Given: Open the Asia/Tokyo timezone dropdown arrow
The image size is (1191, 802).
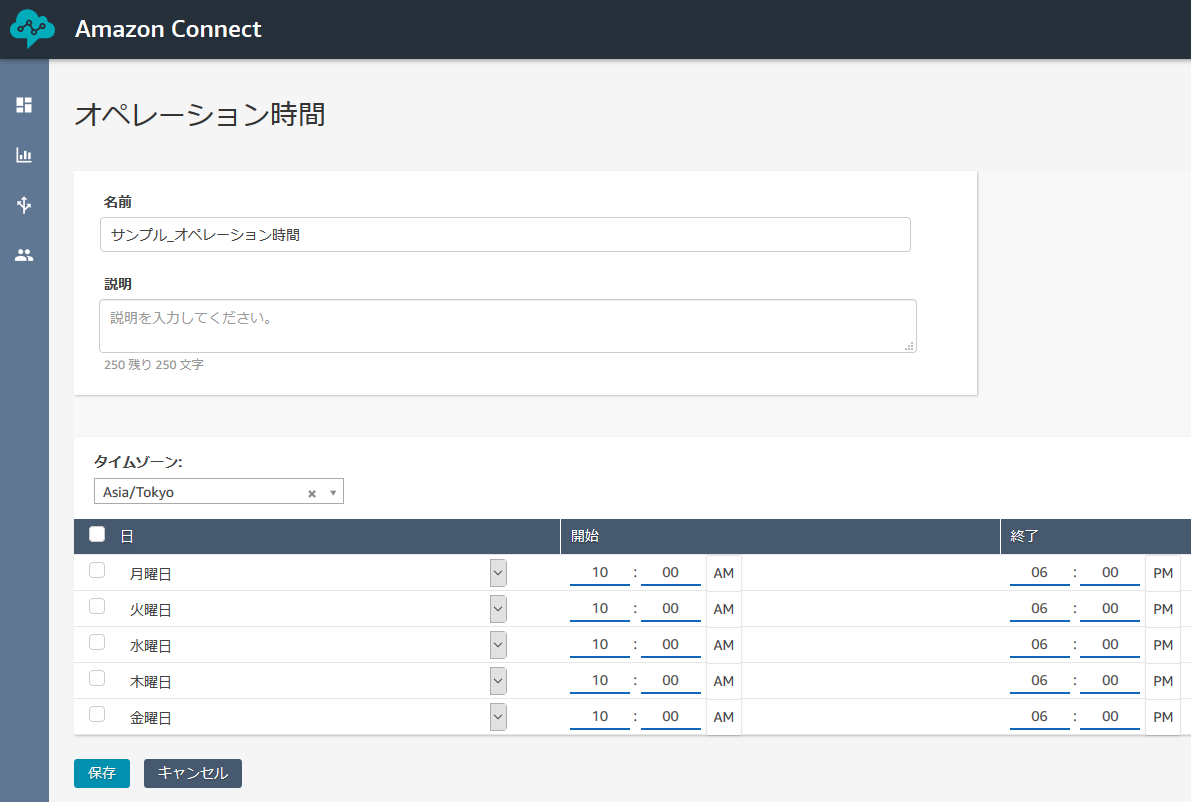Looking at the screenshot, I should [333, 493].
